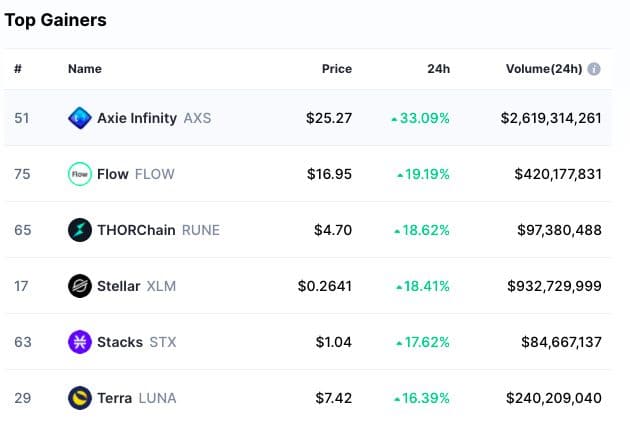Image resolution: width=630 pixels, height=421 pixels.
Task: Sort by the 24h column header
Action: (438, 69)
